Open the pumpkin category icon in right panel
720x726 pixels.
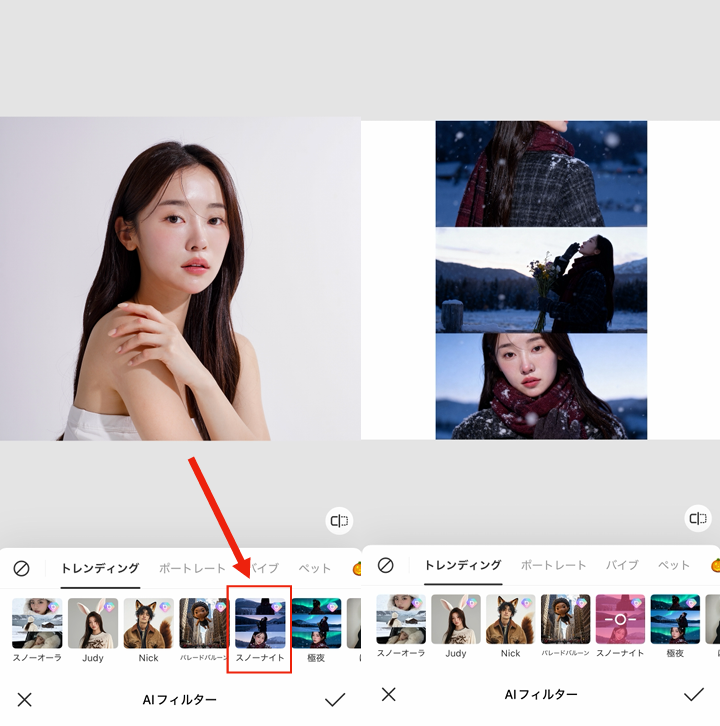click(x=714, y=565)
